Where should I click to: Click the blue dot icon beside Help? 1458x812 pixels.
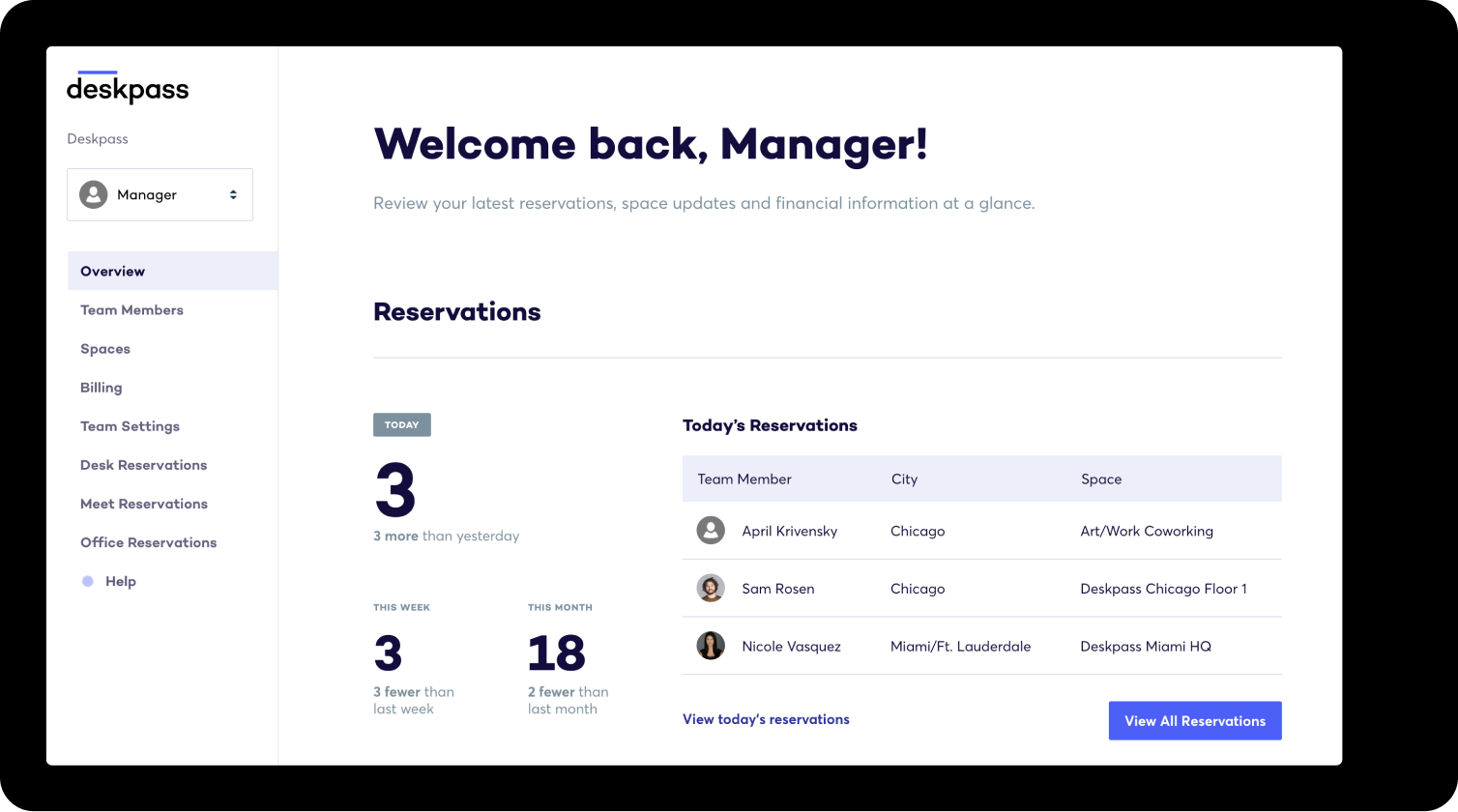pyautogui.click(x=88, y=581)
